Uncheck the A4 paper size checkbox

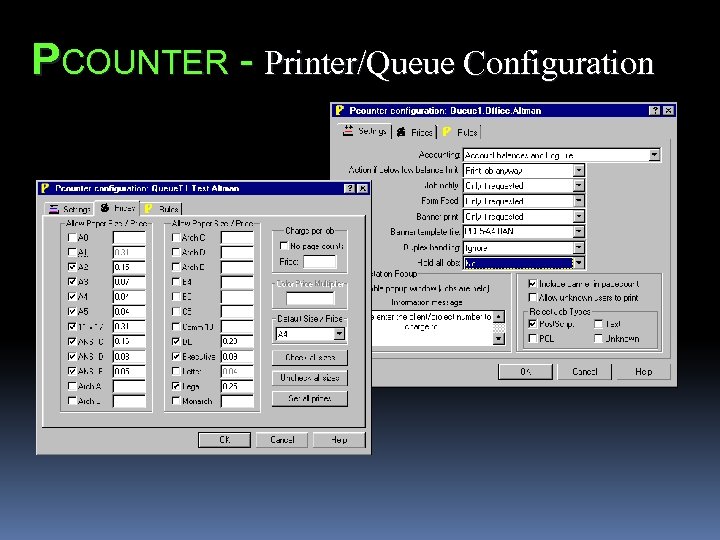pyautogui.click(x=72, y=297)
